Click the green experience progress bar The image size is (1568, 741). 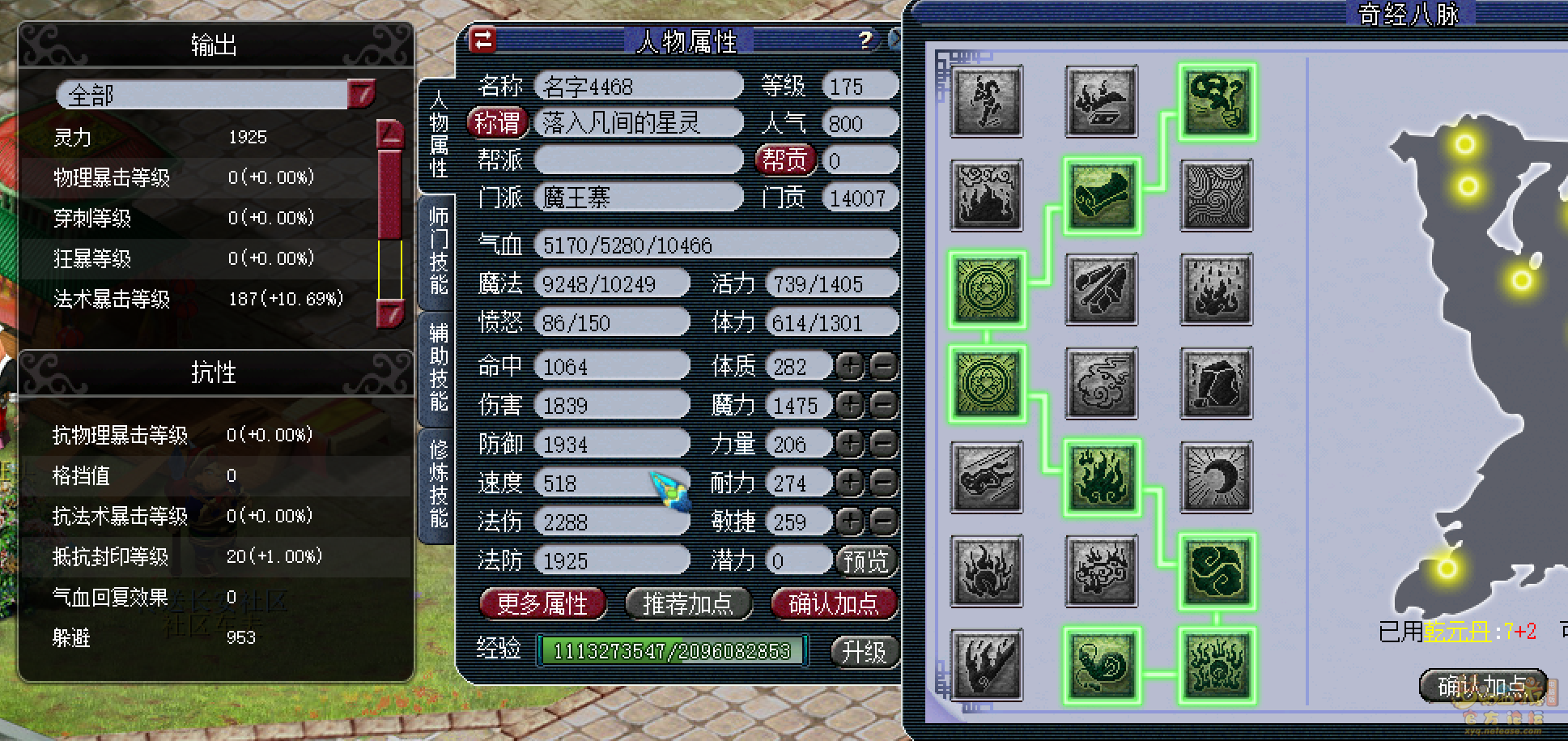click(x=672, y=650)
